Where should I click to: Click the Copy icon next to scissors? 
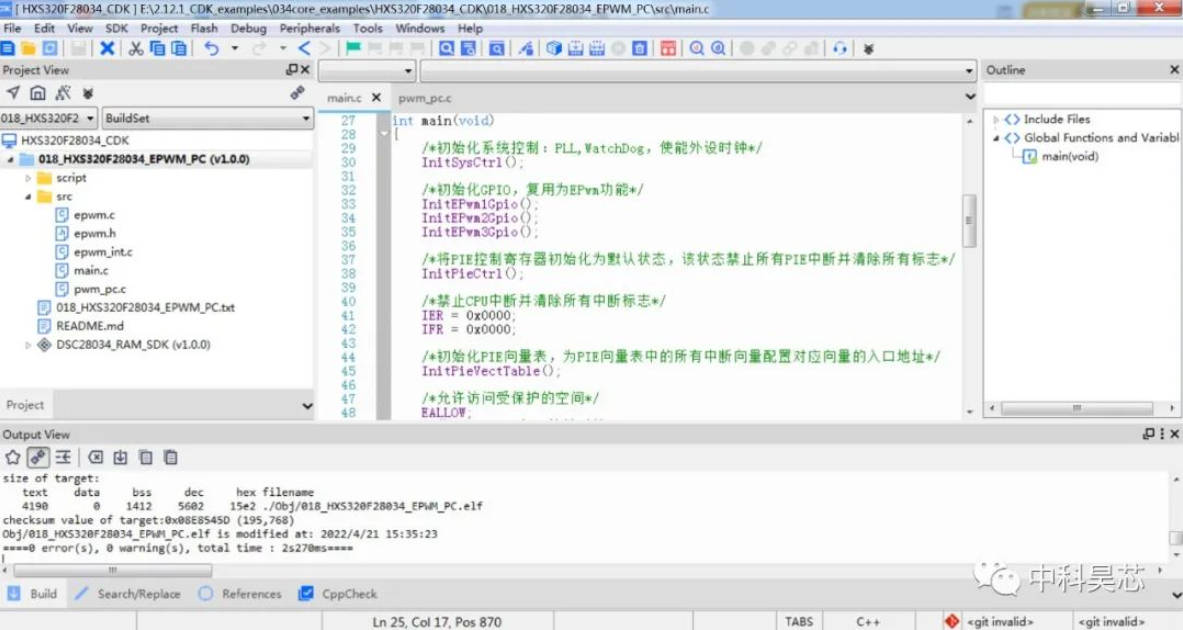(157, 48)
